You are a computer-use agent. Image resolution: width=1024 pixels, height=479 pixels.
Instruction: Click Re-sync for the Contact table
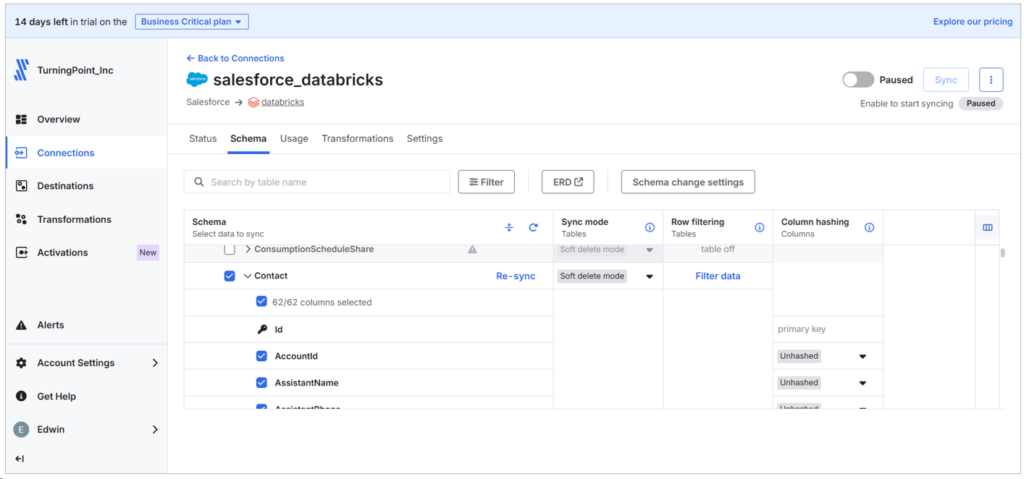(x=515, y=276)
